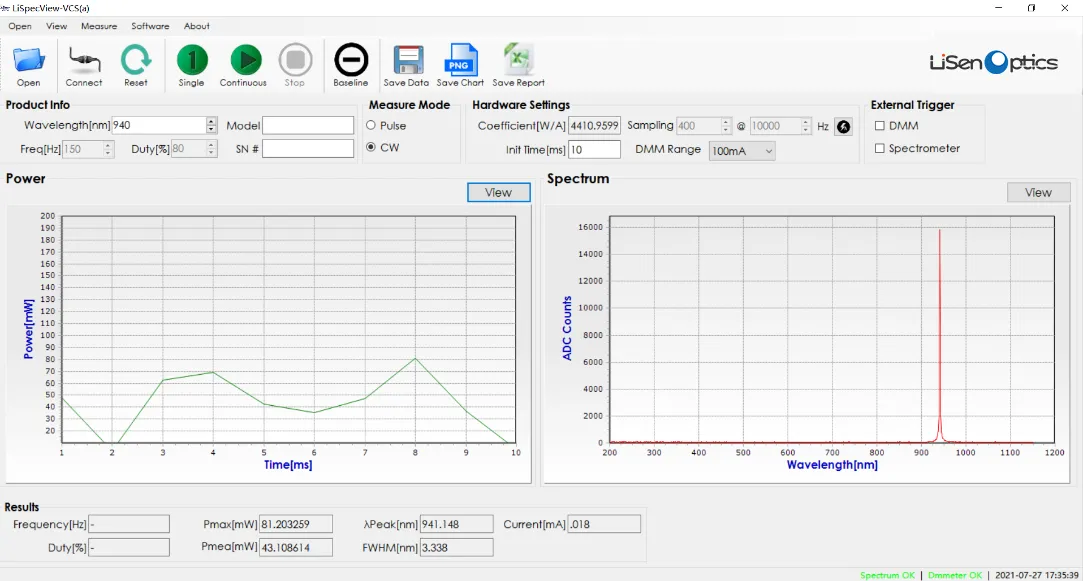Click View button in Spectrum panel
1083x581 pixels.
tap(1038, 193)
